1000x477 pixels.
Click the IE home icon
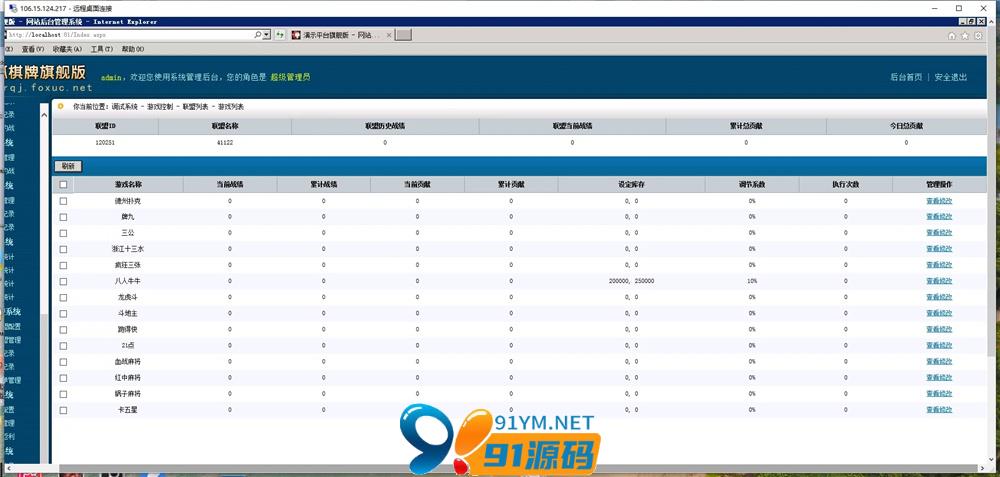(x=952, y=36)
